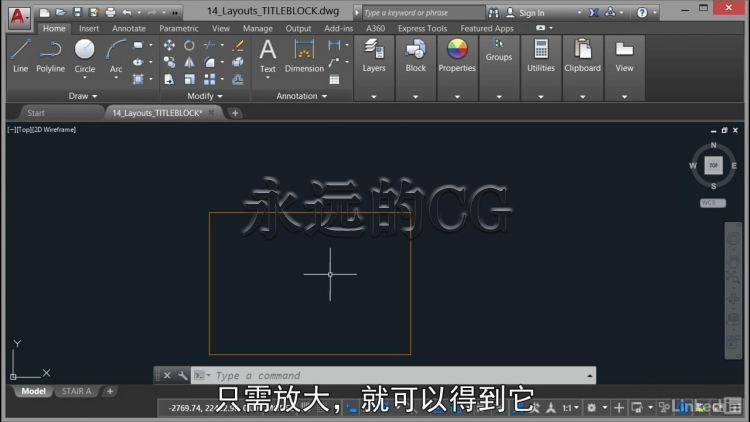Viewport: 750px width, 422px height.
Task: Switch to the Manage ribbon tab
Action: [x=257, y=29]
